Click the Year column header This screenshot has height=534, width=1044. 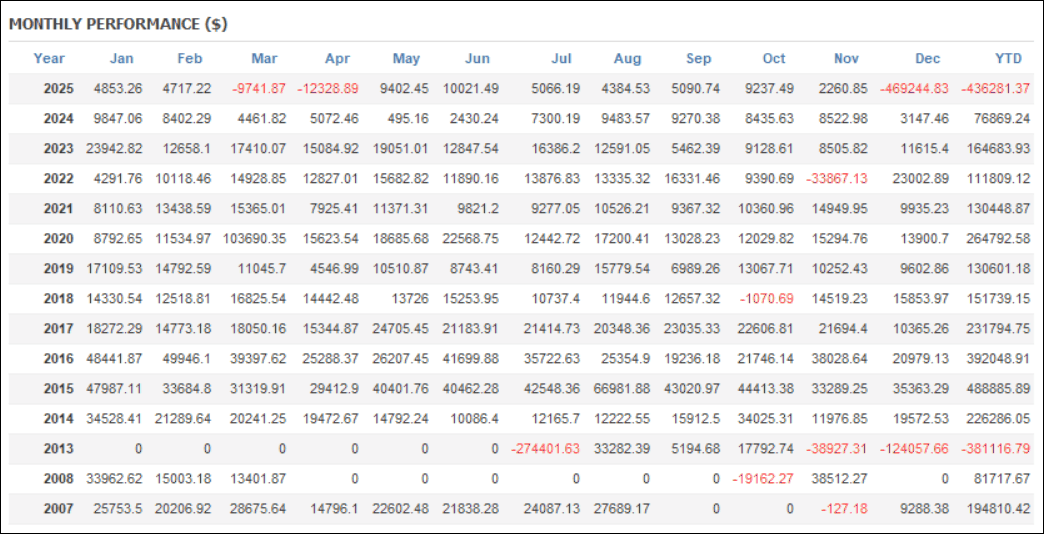pos(49,58)
